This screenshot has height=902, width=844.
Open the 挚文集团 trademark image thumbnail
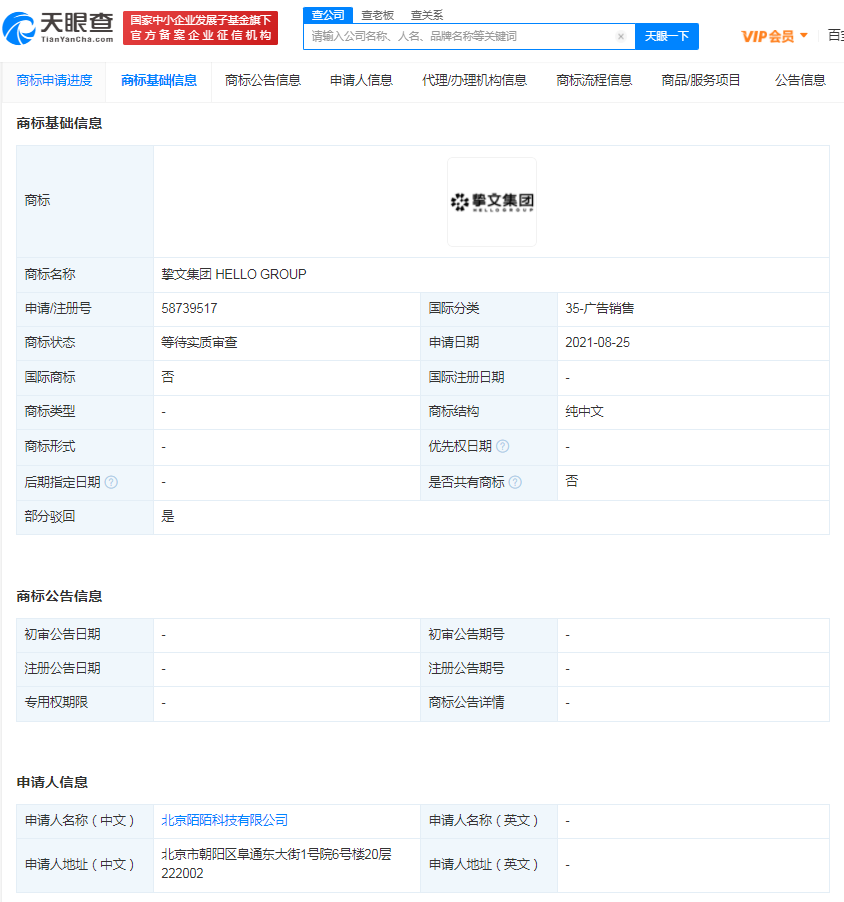492,202
